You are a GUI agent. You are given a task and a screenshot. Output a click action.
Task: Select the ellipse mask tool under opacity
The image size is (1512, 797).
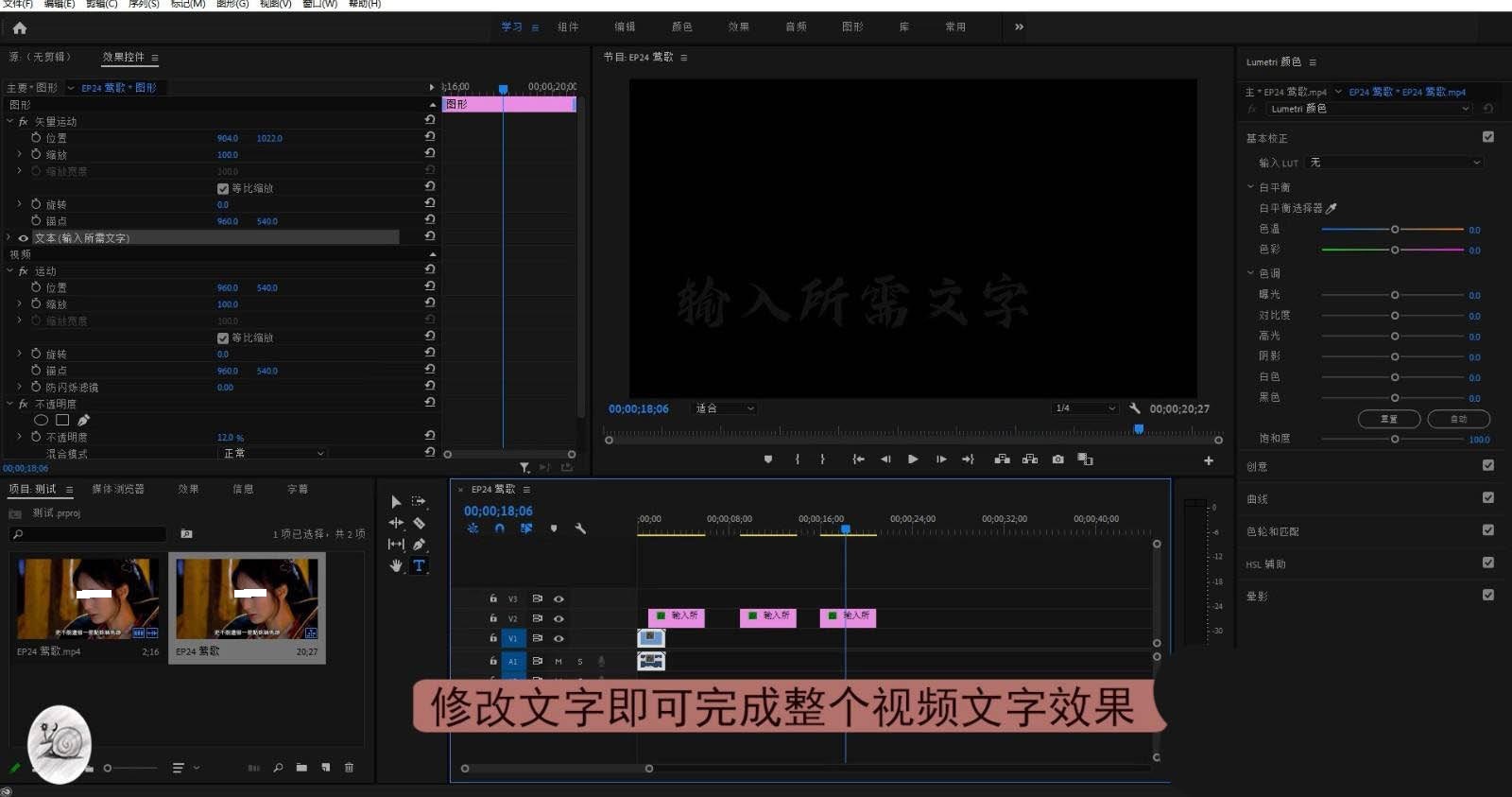(41, 420)
